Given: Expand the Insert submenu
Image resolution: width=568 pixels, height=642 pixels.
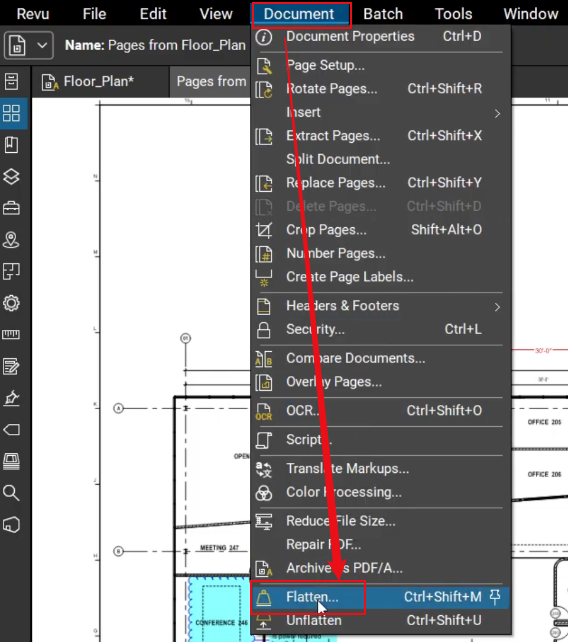Looking at the screenshot, I should pos(380,112).
